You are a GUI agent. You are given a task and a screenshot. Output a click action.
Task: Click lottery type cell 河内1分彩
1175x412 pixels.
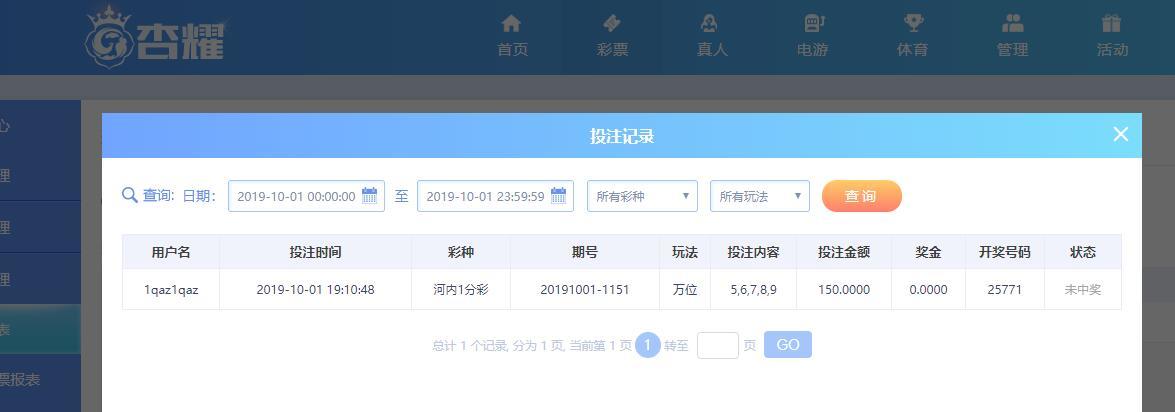coord(461,290)
